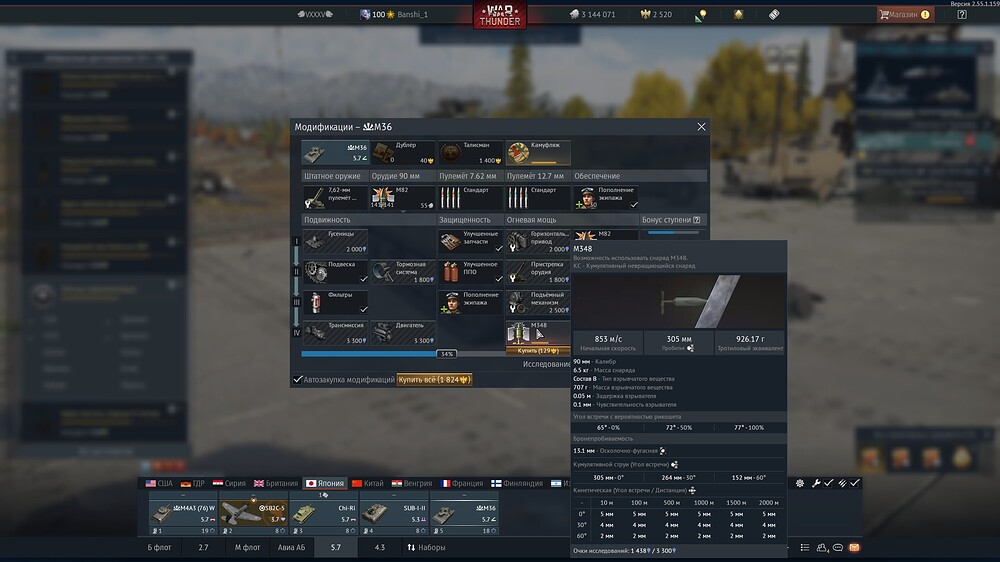Click the War Thunder logo button
Image resolution: width=1000 pixels, height=562 pixels.
click(x=499, y=15)
